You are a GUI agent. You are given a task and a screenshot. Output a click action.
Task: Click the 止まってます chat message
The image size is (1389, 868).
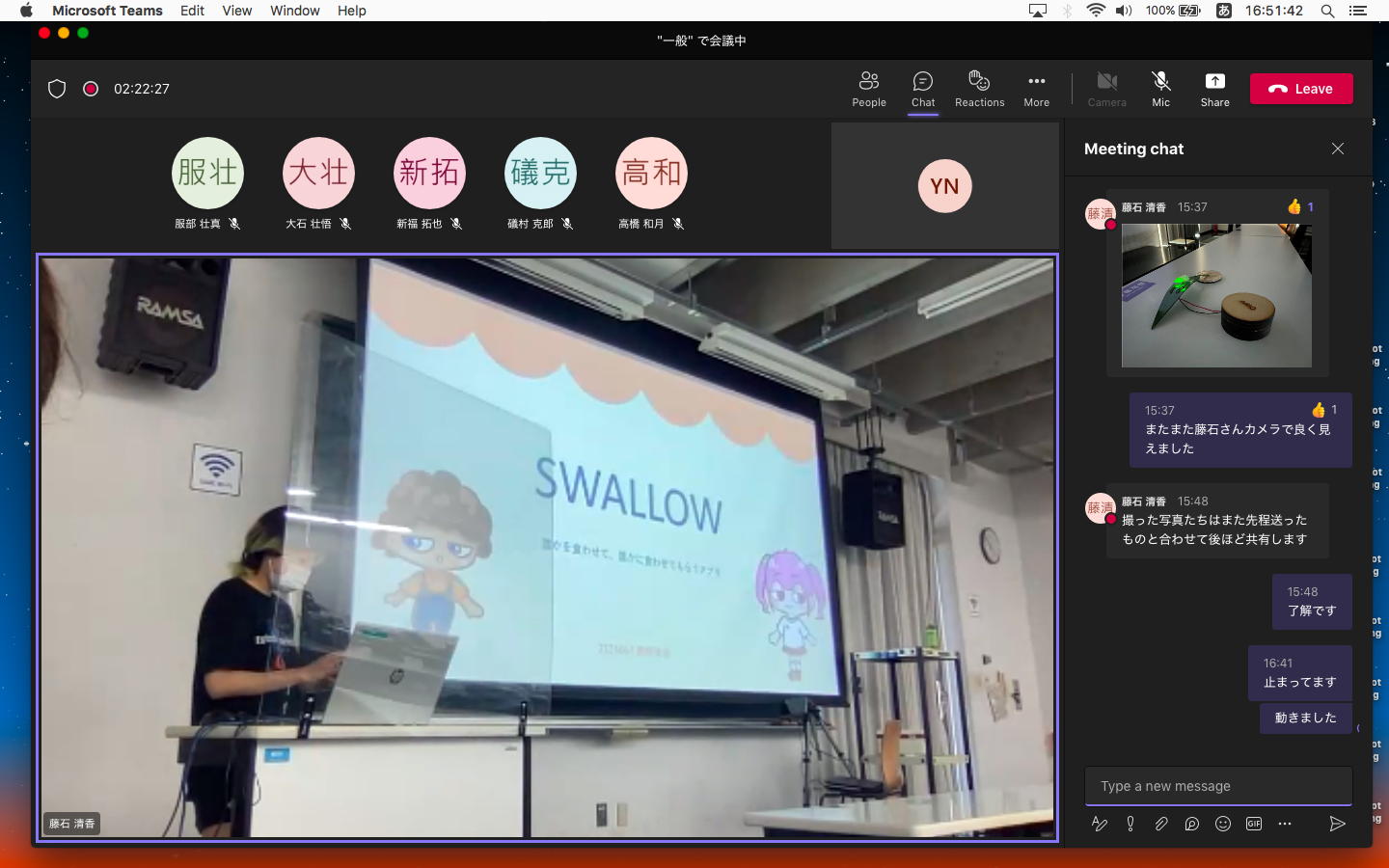1300,673
